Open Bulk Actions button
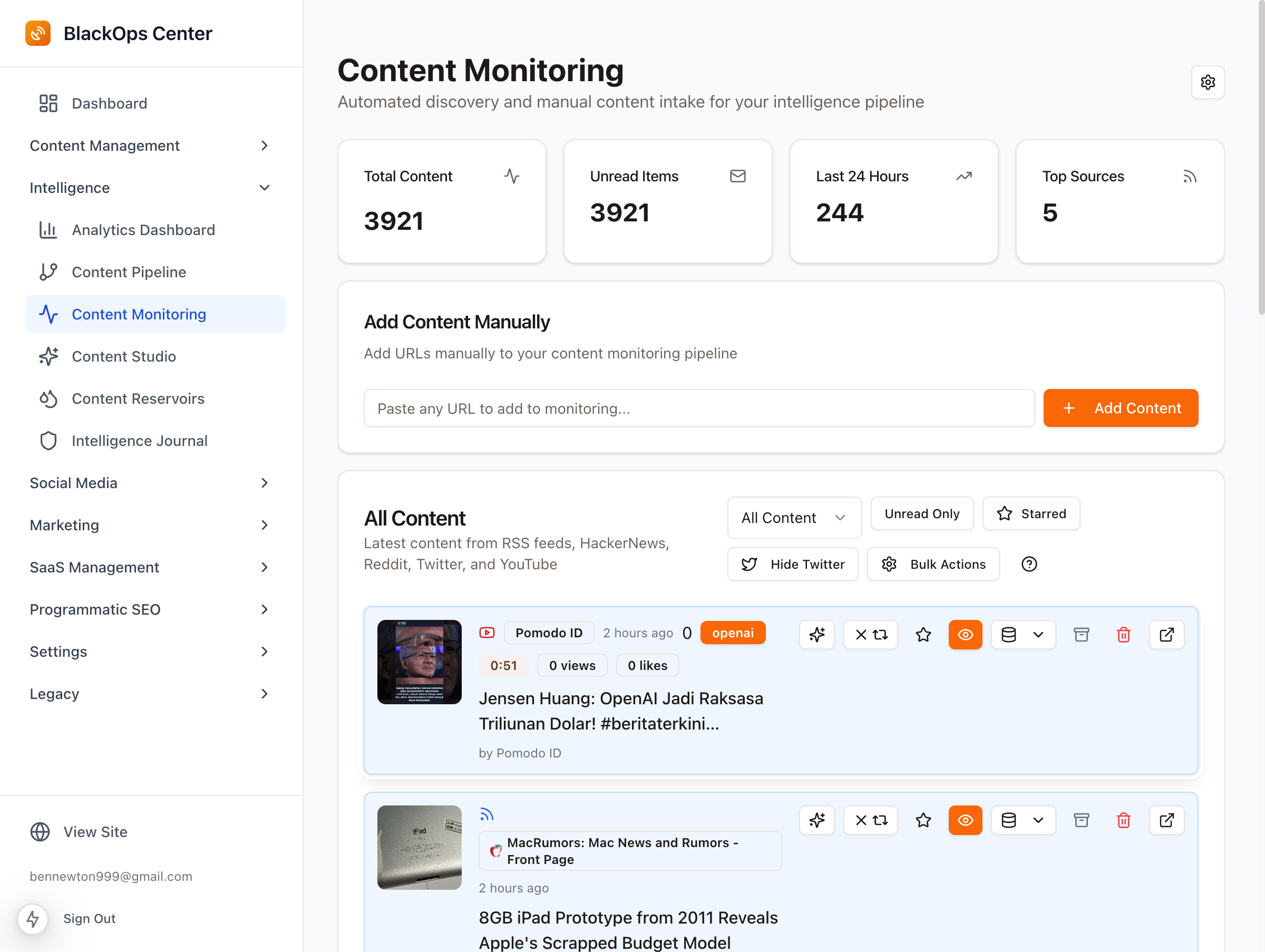Viewport: 1265px width, 952px height. pos(933,565)
